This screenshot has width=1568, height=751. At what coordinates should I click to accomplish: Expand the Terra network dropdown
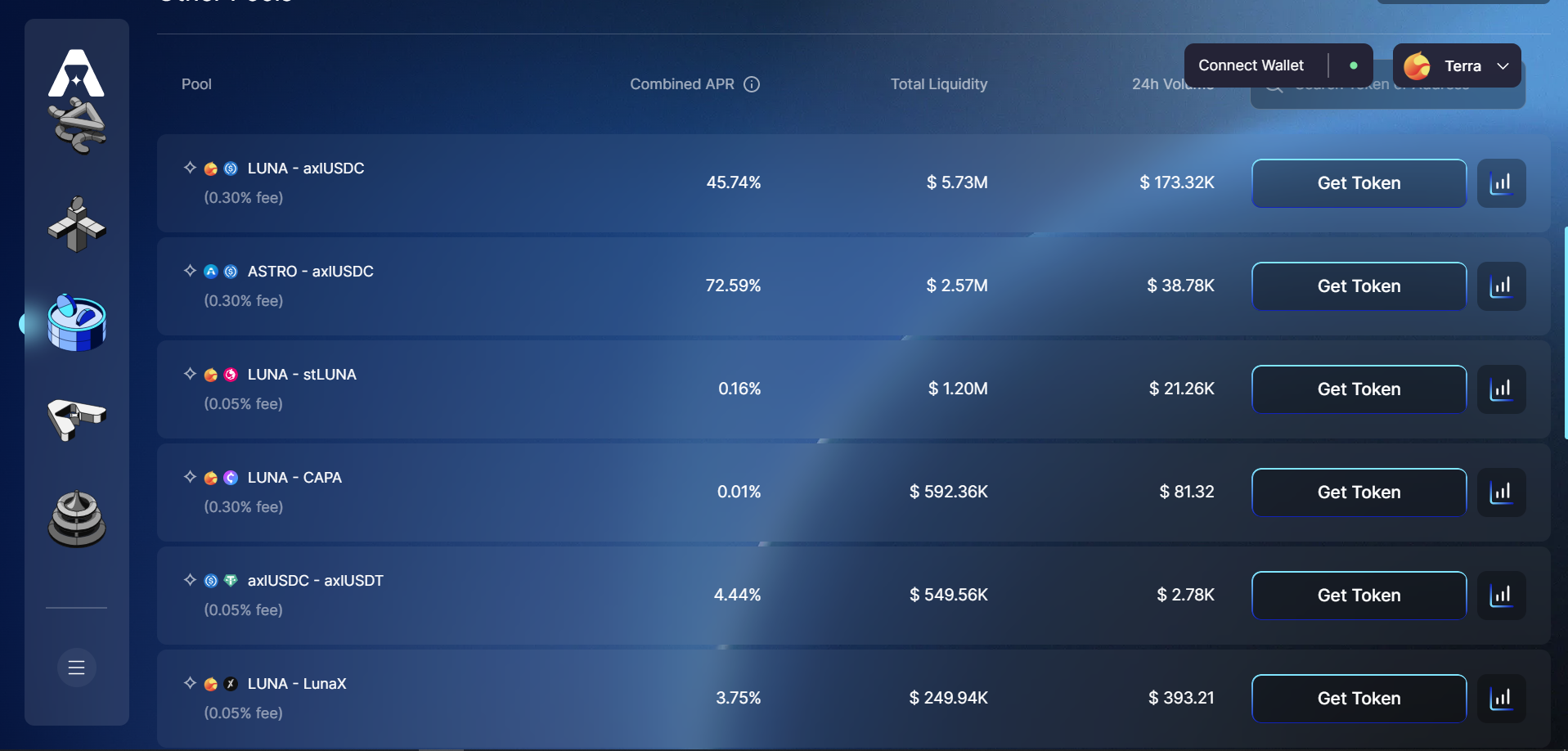coord(1457,65)
